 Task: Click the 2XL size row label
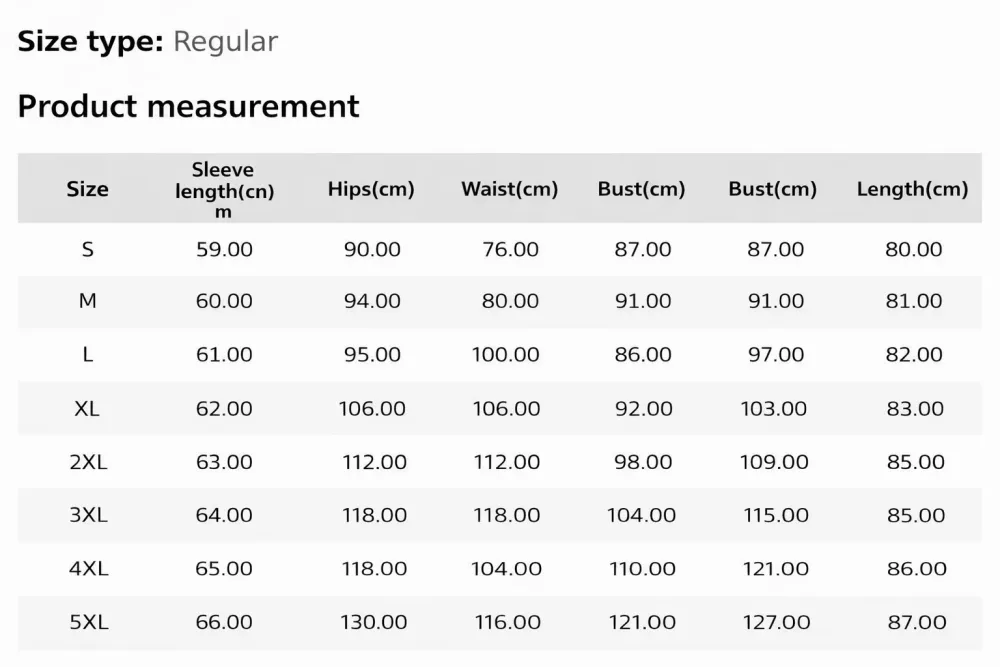(x=88, y=462)
